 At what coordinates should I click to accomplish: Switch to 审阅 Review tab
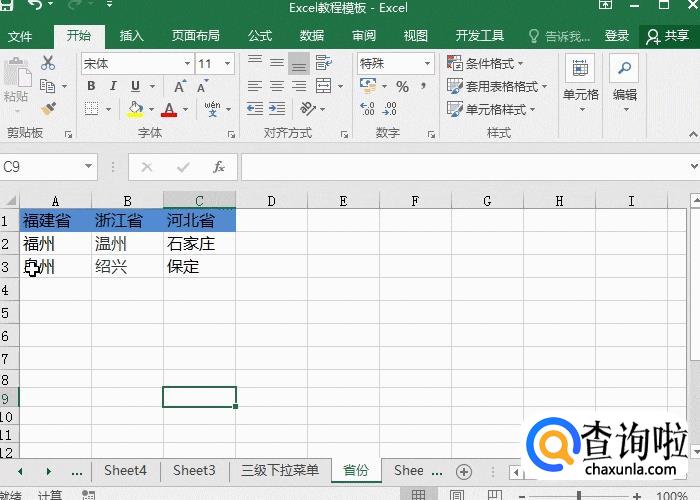click(x=364, y=36)
